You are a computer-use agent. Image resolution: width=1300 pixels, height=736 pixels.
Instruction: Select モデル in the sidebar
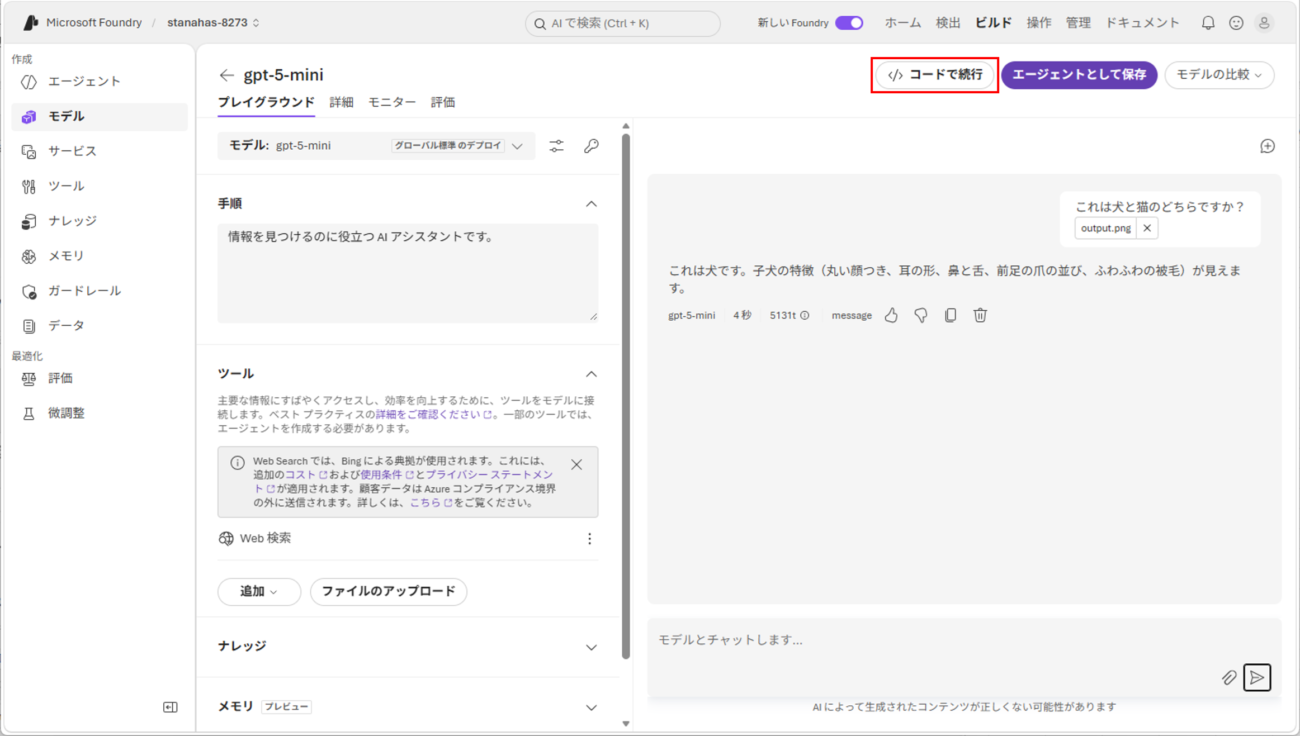(x=99, y=116)
